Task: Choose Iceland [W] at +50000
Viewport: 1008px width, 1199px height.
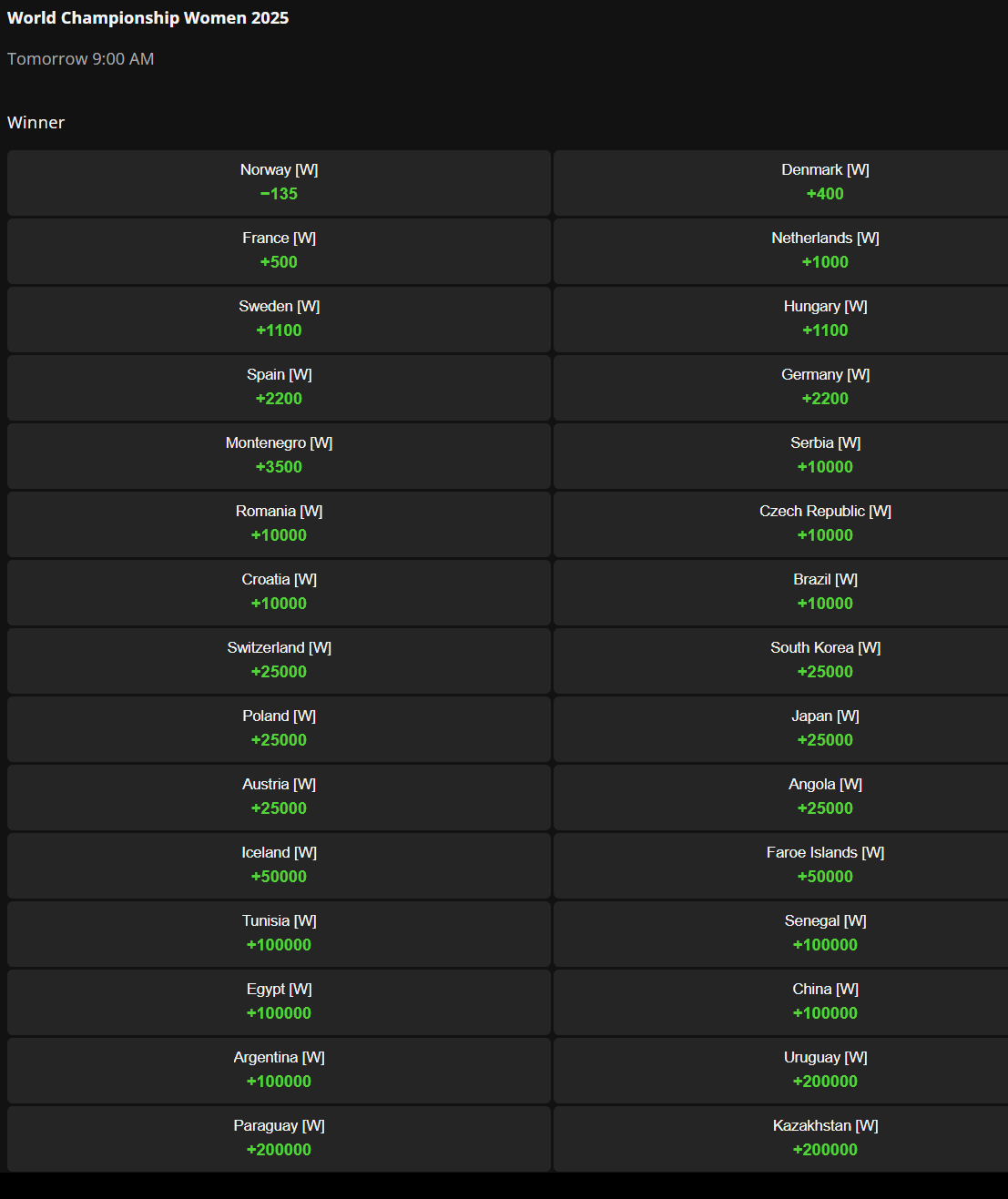Action: click(279, 866)
